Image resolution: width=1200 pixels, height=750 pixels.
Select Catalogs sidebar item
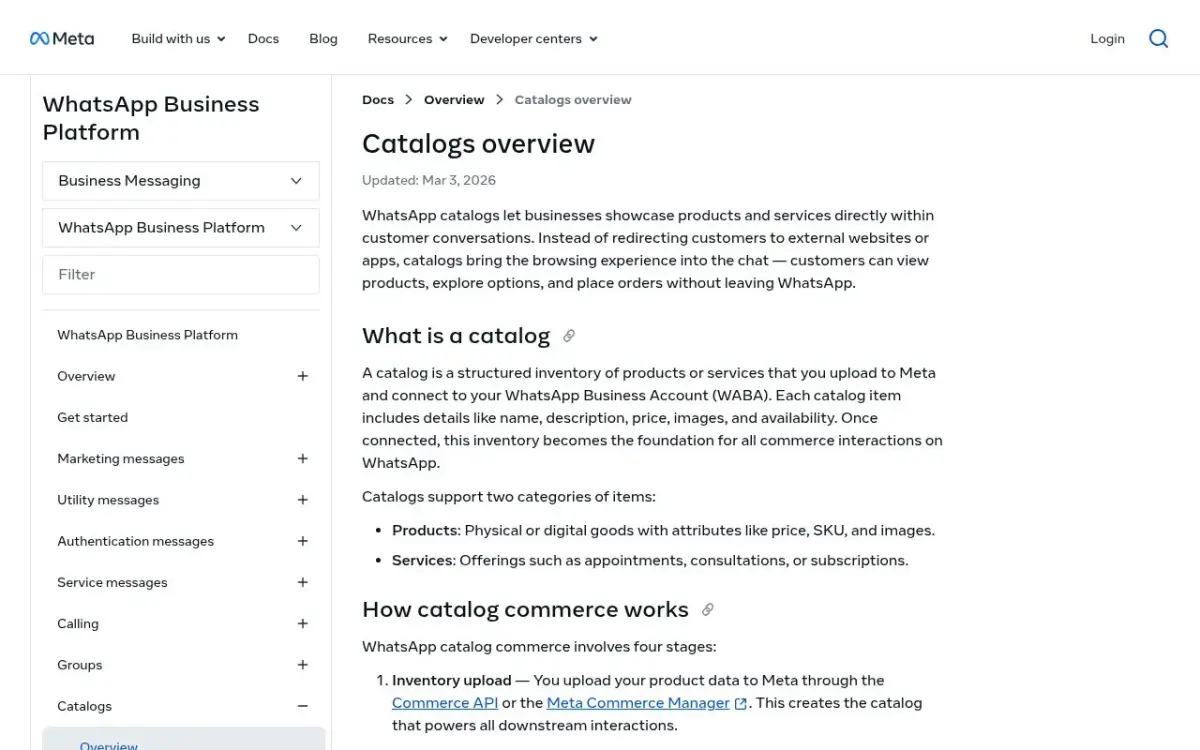pyautogui.click(x=84, y=706)
